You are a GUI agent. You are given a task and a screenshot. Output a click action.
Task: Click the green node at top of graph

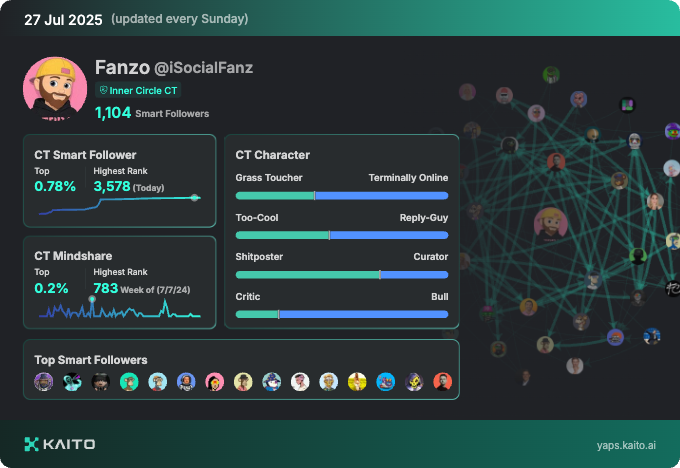(x=551, y=75)
